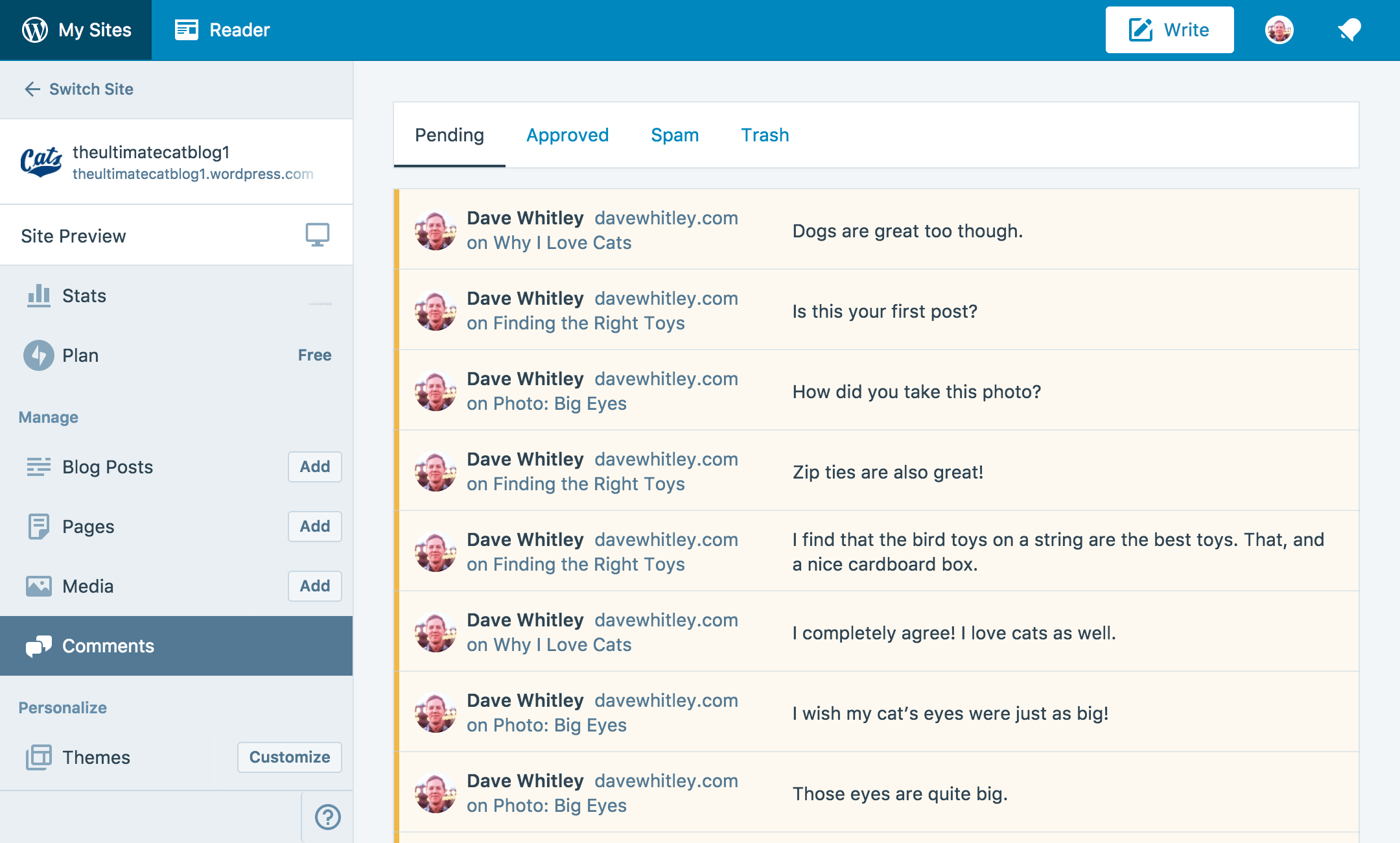The height and width of the screenshot is (843, 1400).
Task: Switch to the Spam tab
Action: [675, 135]
